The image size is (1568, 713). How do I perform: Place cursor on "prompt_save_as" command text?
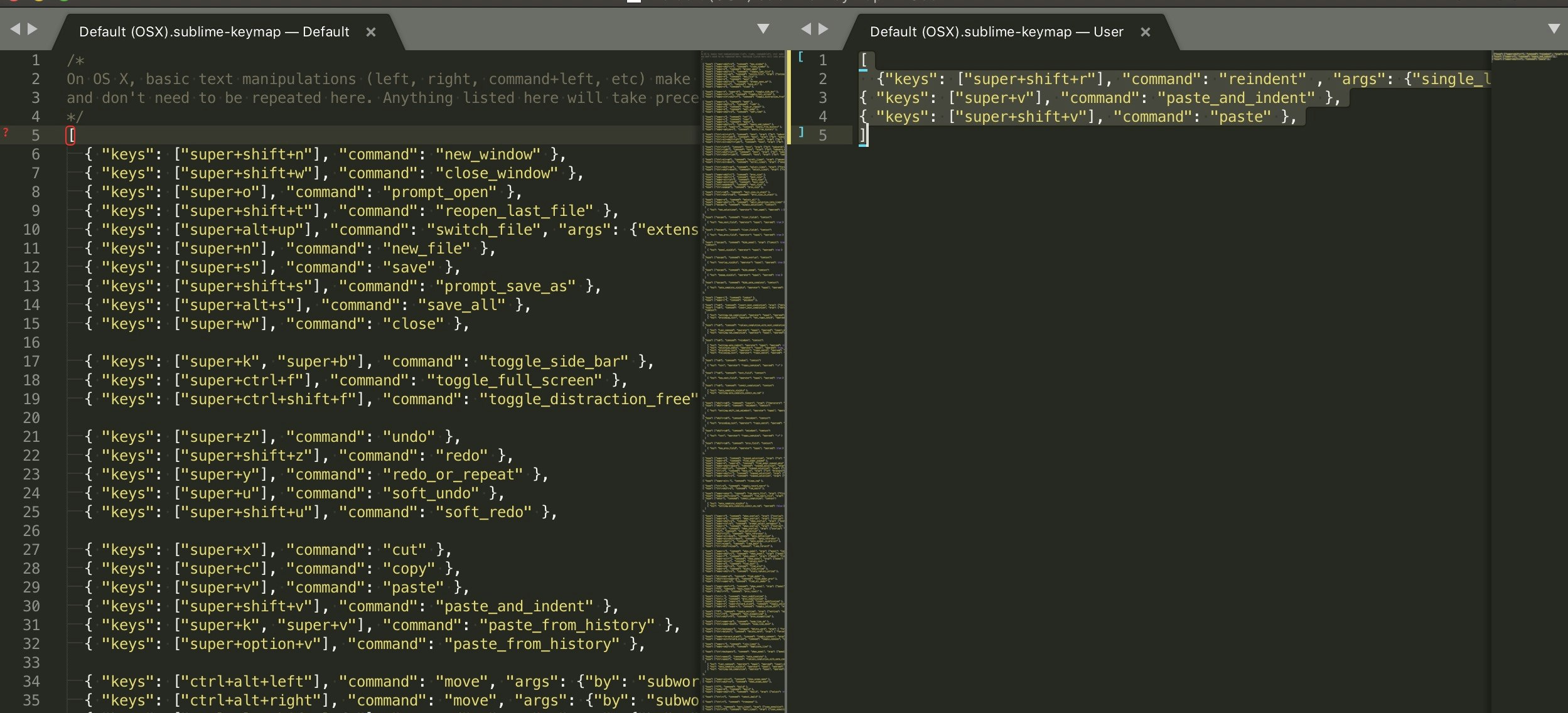tap(506, 286)
